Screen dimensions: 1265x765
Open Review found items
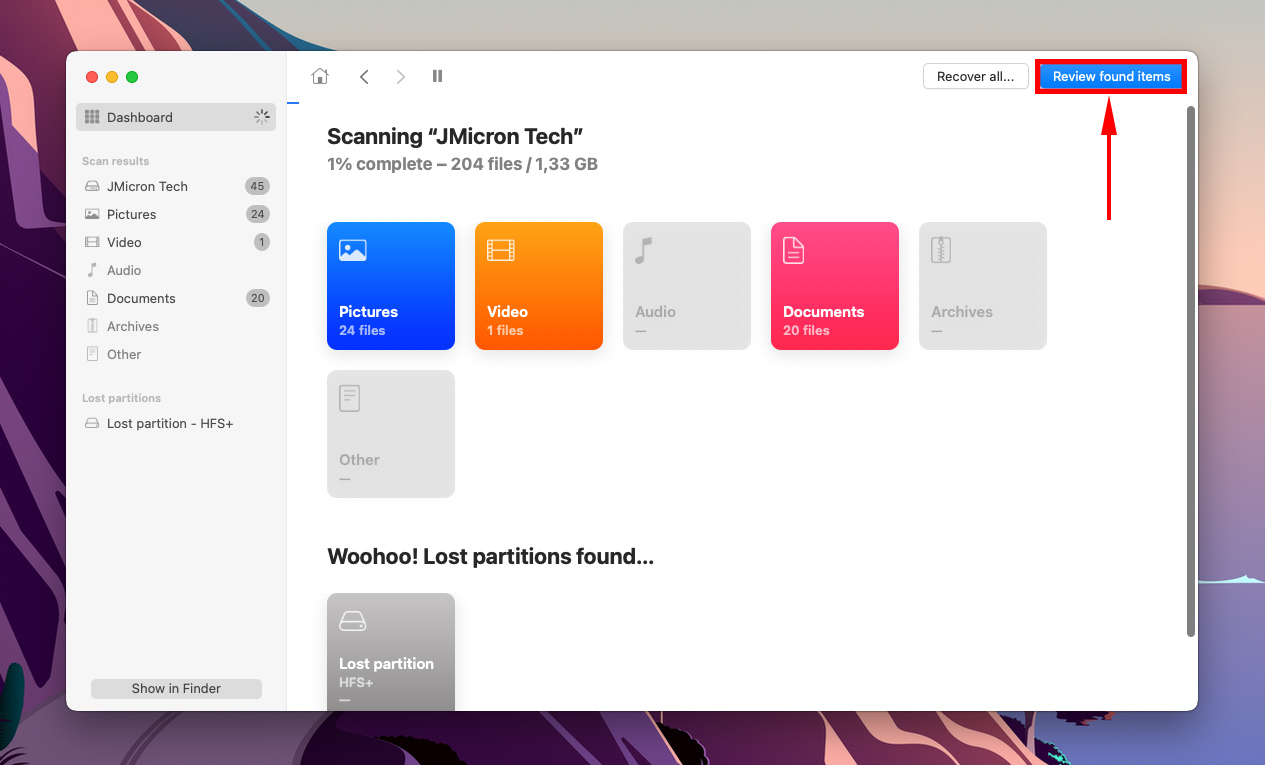coord(1111,76)
